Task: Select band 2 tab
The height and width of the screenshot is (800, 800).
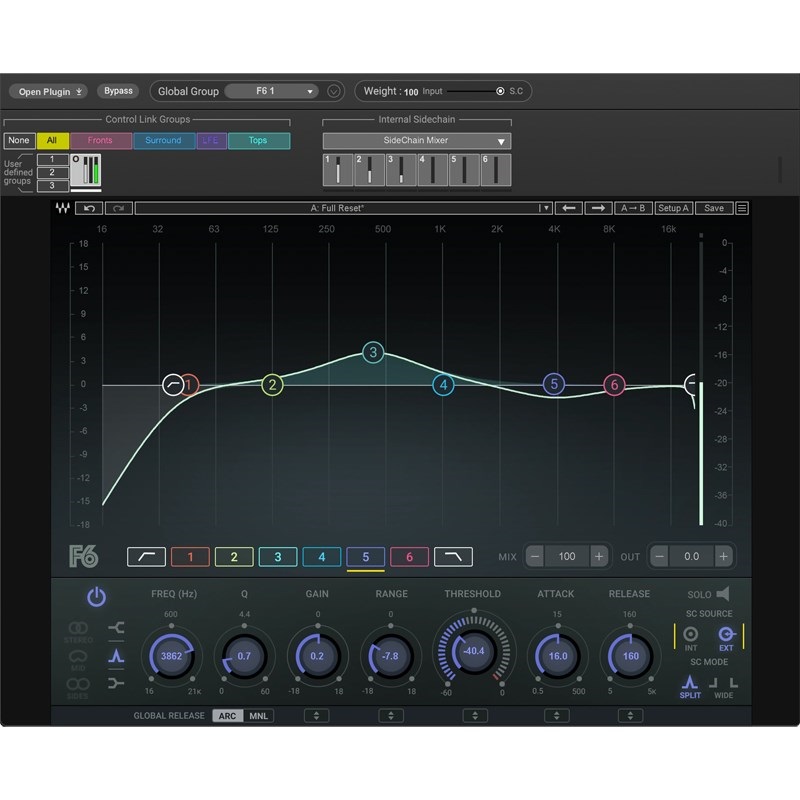Action: [x=234, y=557]
